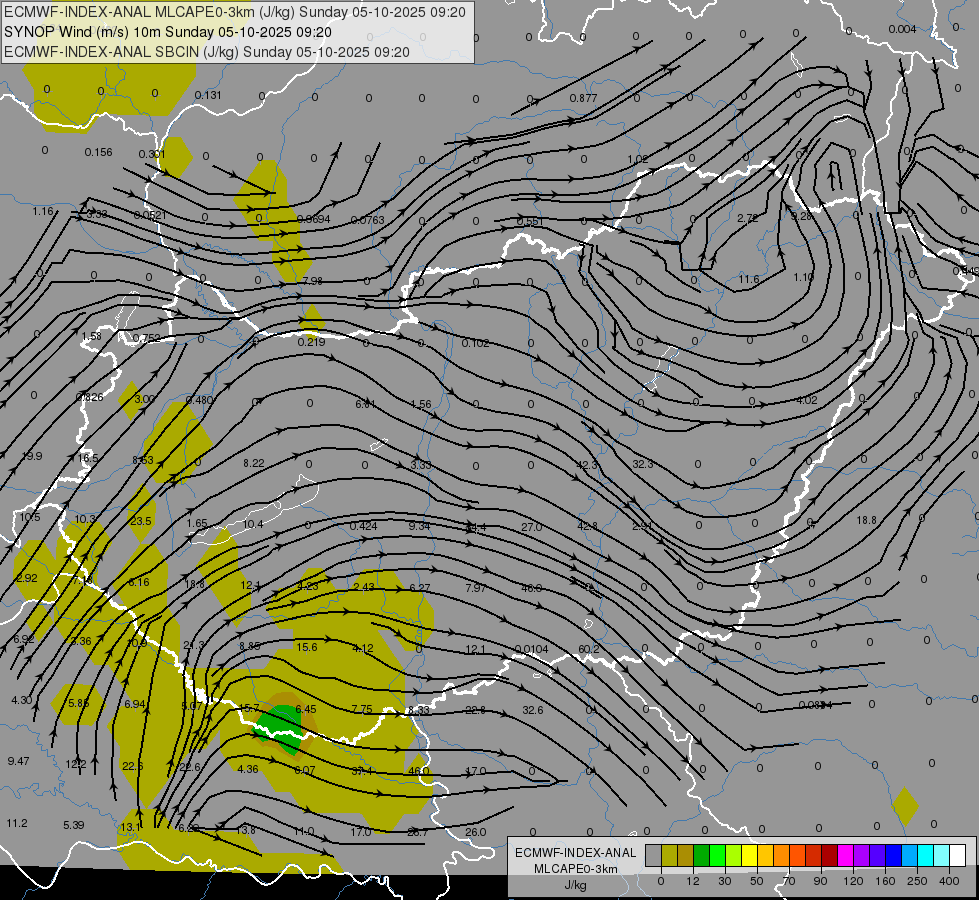Click the map value 19.9
The height and width of the screenshot is (900, 979).
32,457
